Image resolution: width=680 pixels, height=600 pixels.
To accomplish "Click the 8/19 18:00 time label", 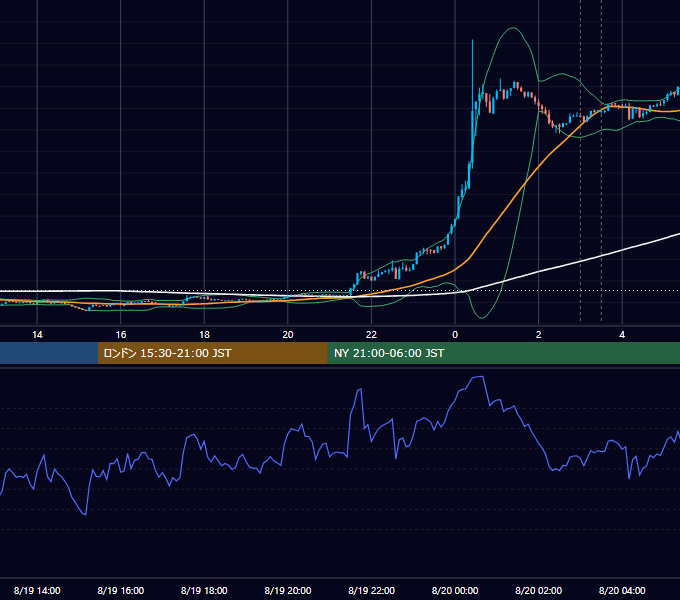I will click(x=204, y=590).
